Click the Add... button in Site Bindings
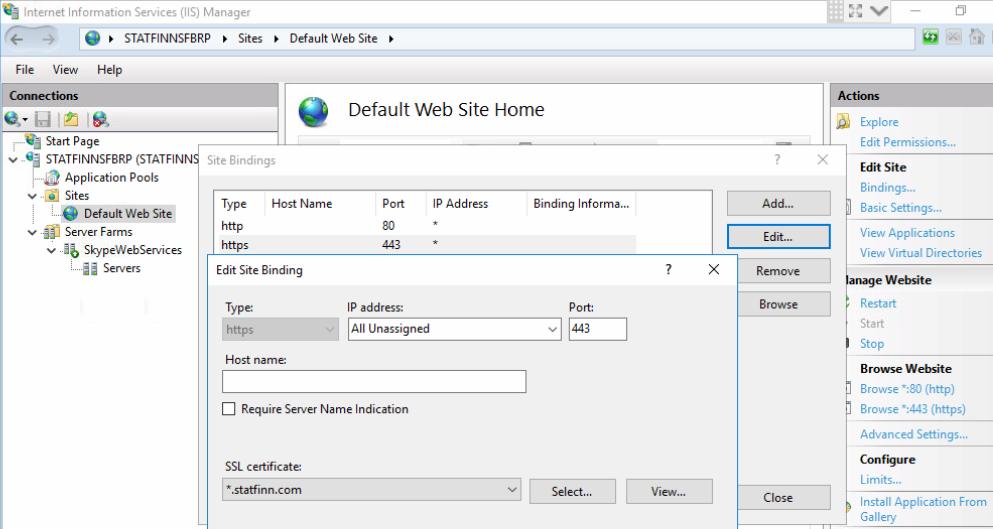This screenshot has height=529, width=993. point(778,203)
